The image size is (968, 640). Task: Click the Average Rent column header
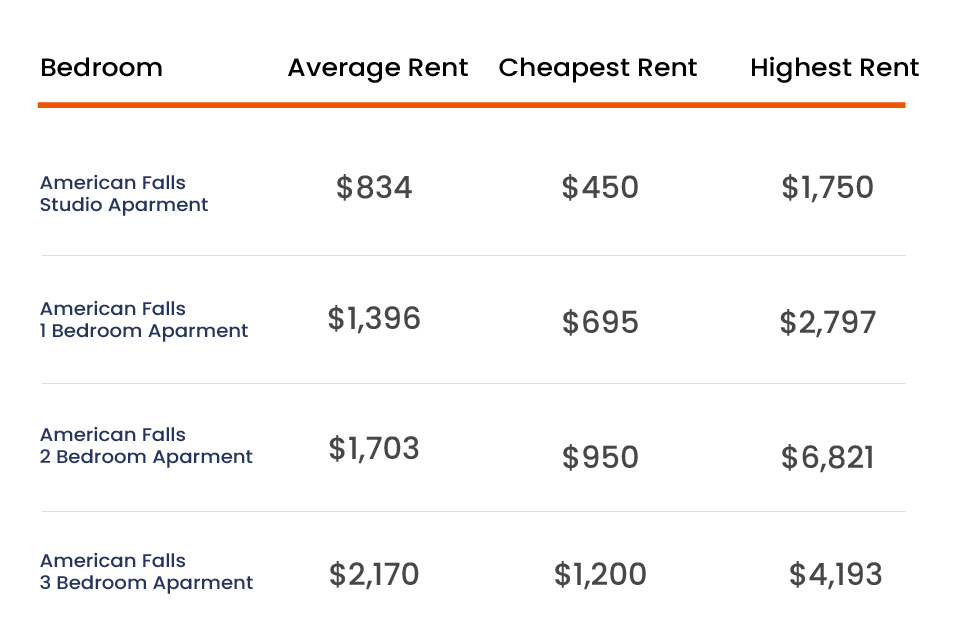click(x=378, y=68)
